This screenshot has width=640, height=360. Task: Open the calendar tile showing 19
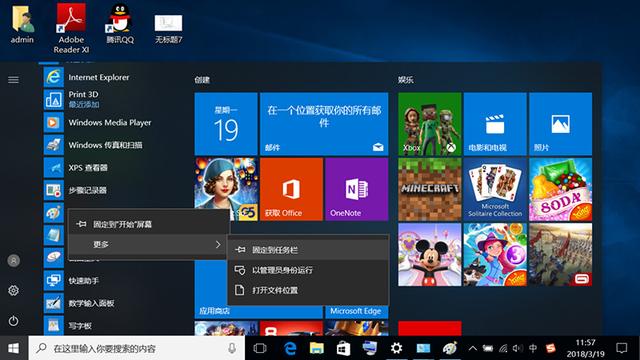[x=226, y=124]
